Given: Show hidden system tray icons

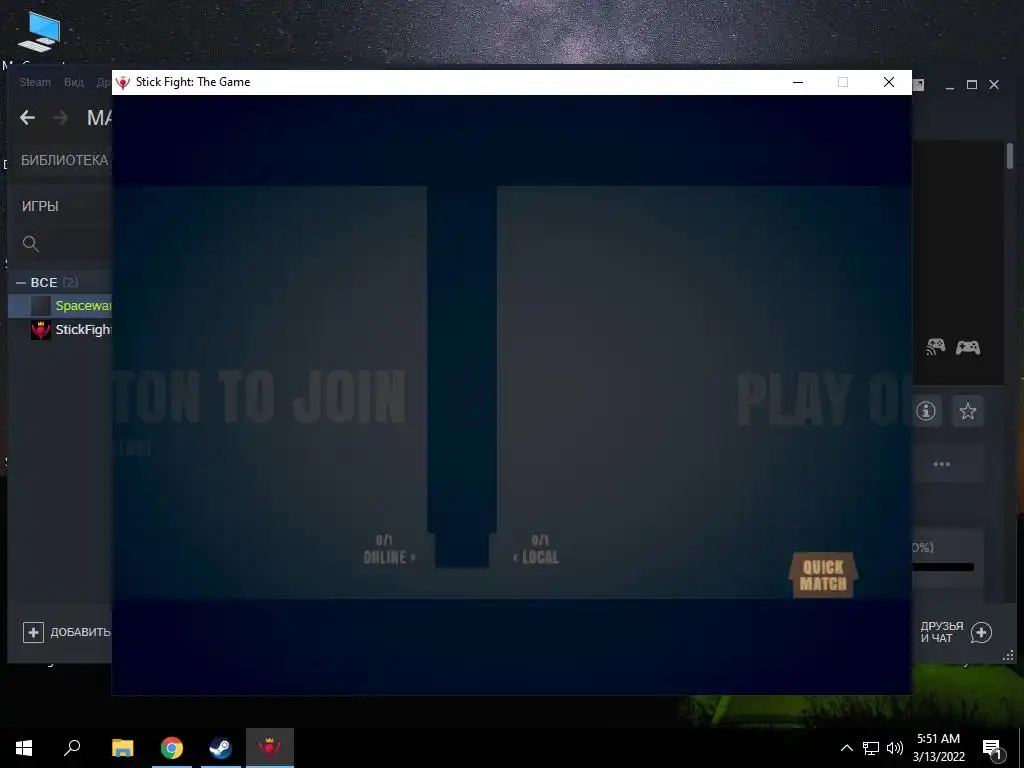Looking at the screenshot, I should (846, 748).
